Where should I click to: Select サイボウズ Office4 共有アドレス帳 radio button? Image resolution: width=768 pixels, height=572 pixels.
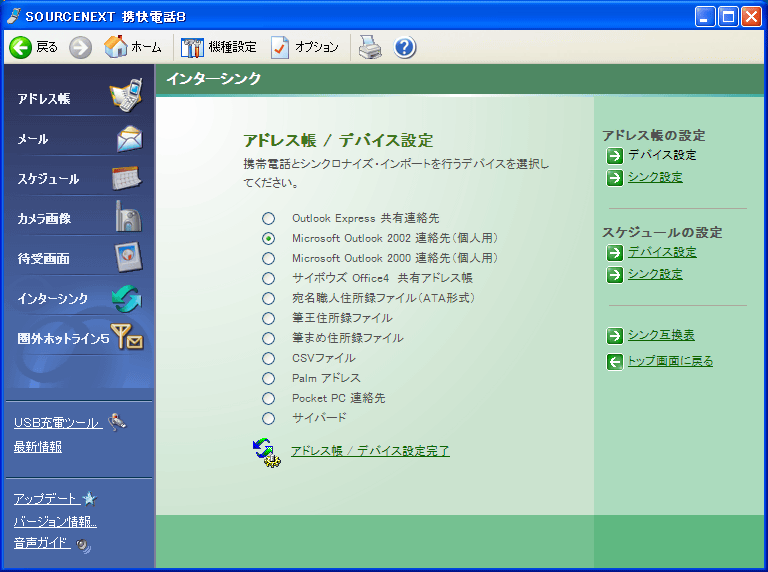(268, 279)
